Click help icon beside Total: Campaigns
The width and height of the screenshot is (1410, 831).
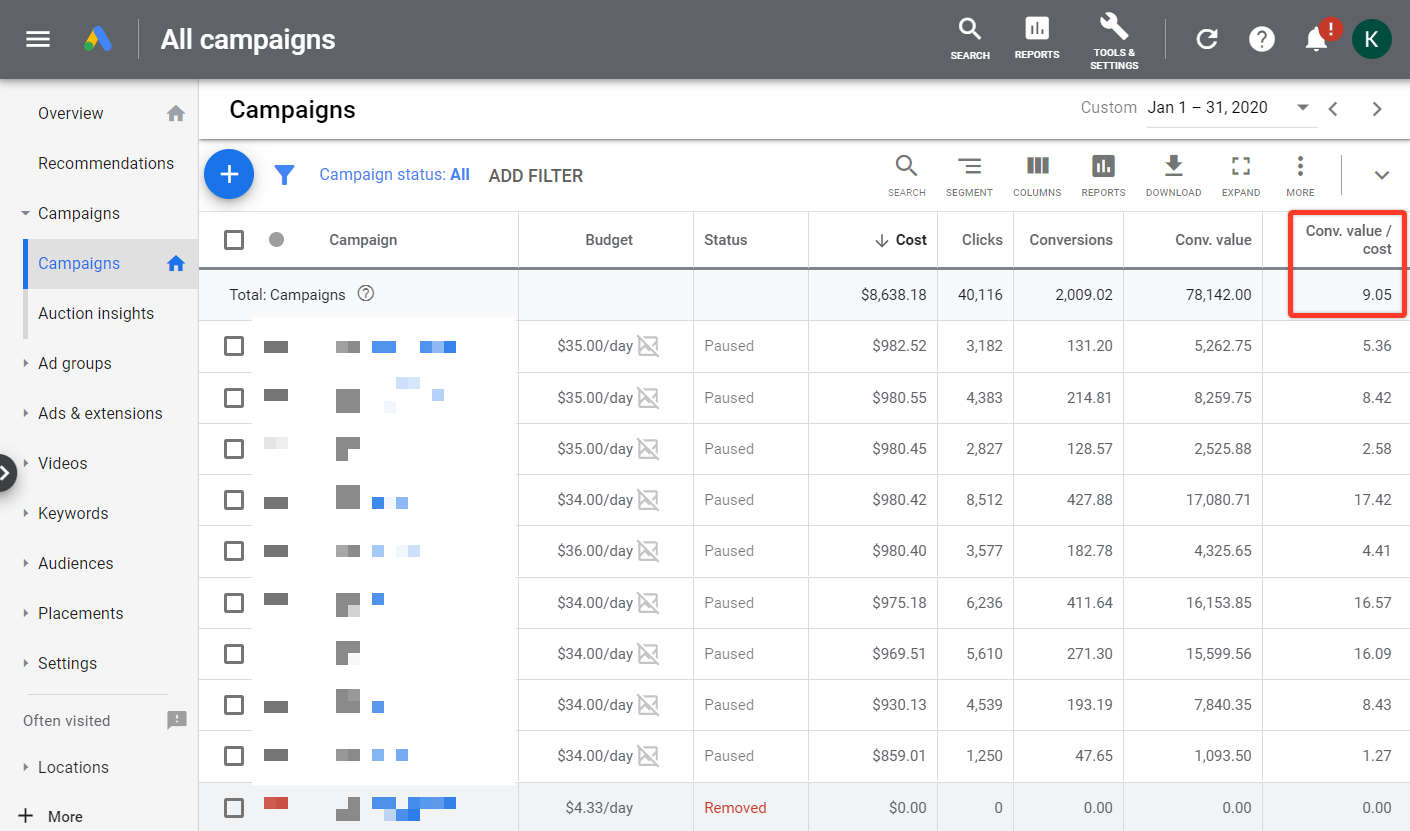click(x=366, y=294)
